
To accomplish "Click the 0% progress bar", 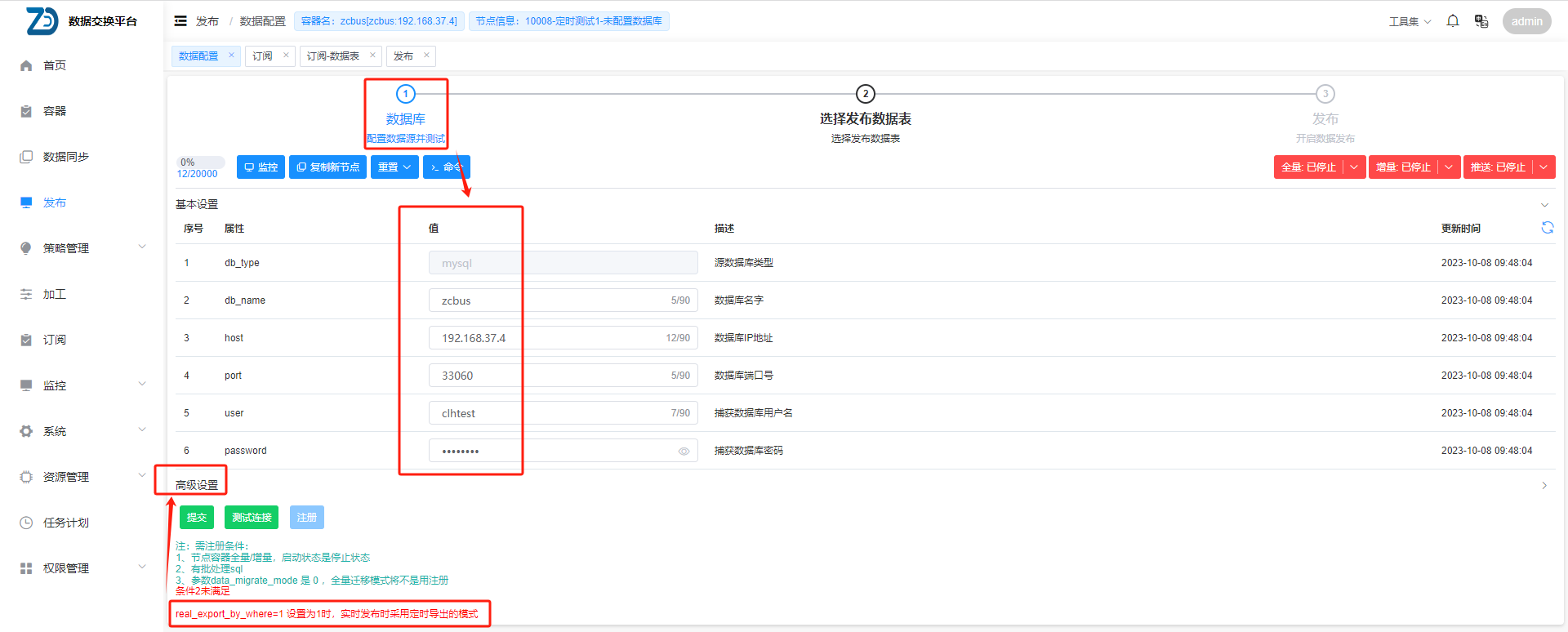I will pyautogui.click(x=201, y=162).
